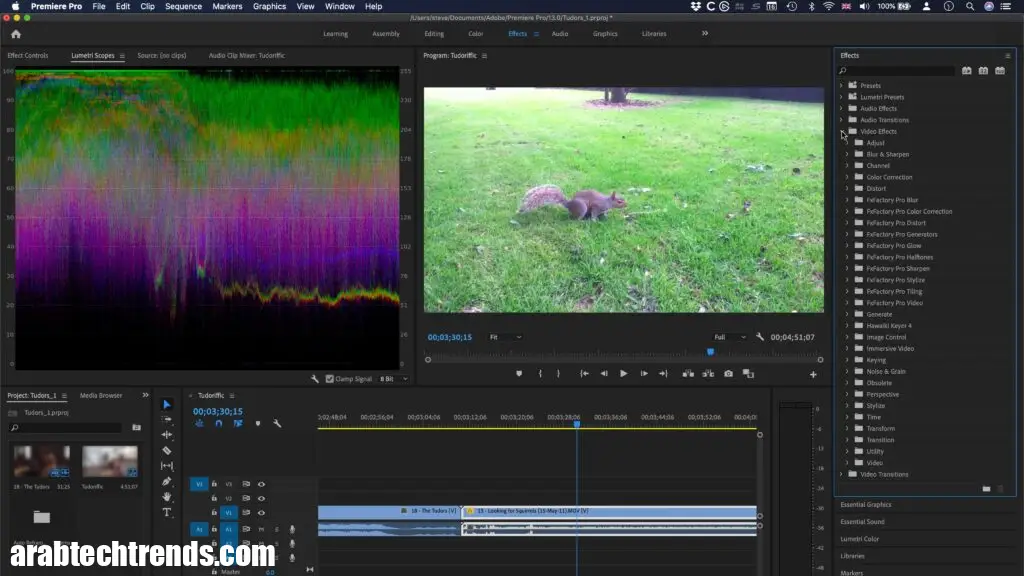Select the Razor tool
The image size is (1024, 576).
tap(167, 451)
